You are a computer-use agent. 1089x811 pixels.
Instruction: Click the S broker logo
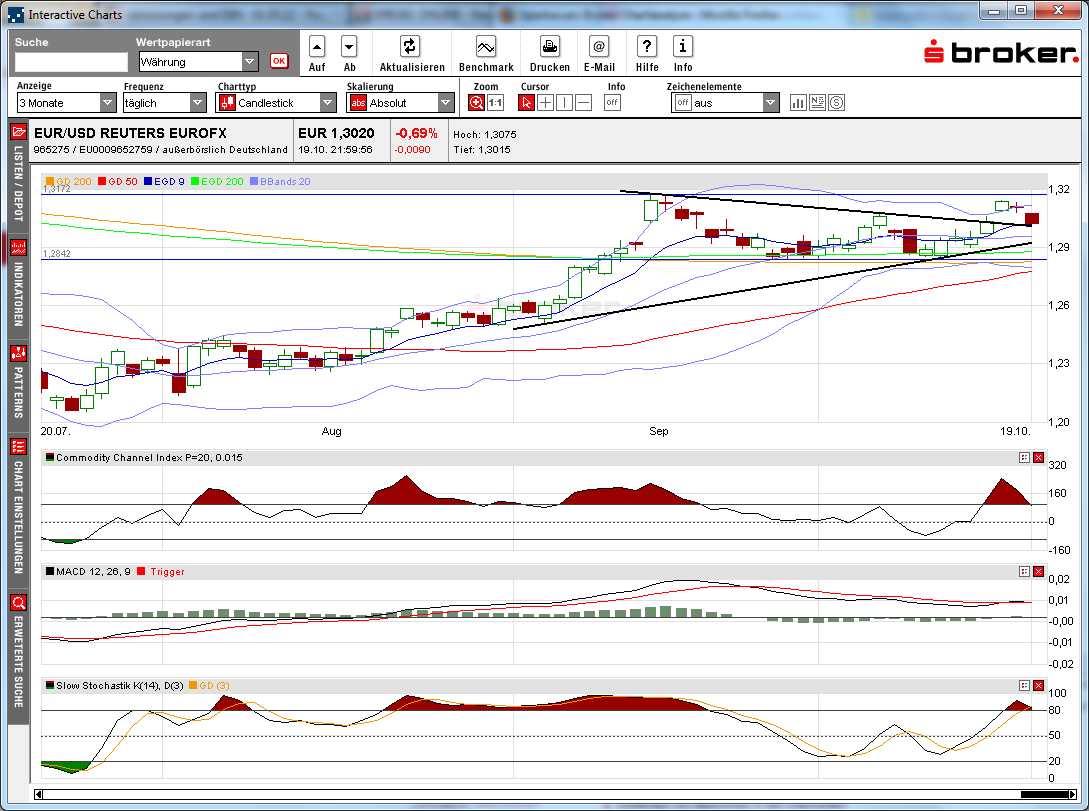[1001, 51]
